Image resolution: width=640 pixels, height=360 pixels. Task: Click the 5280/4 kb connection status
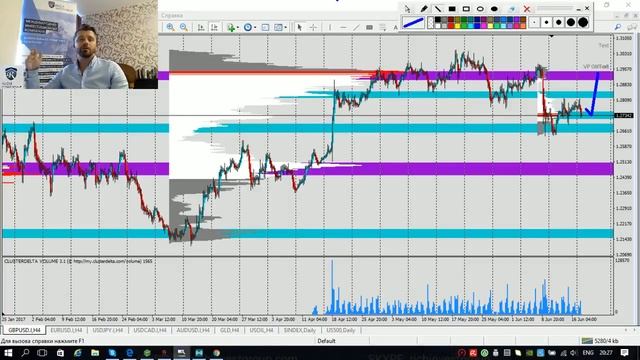pyautogui.click(x=600, y=341)
